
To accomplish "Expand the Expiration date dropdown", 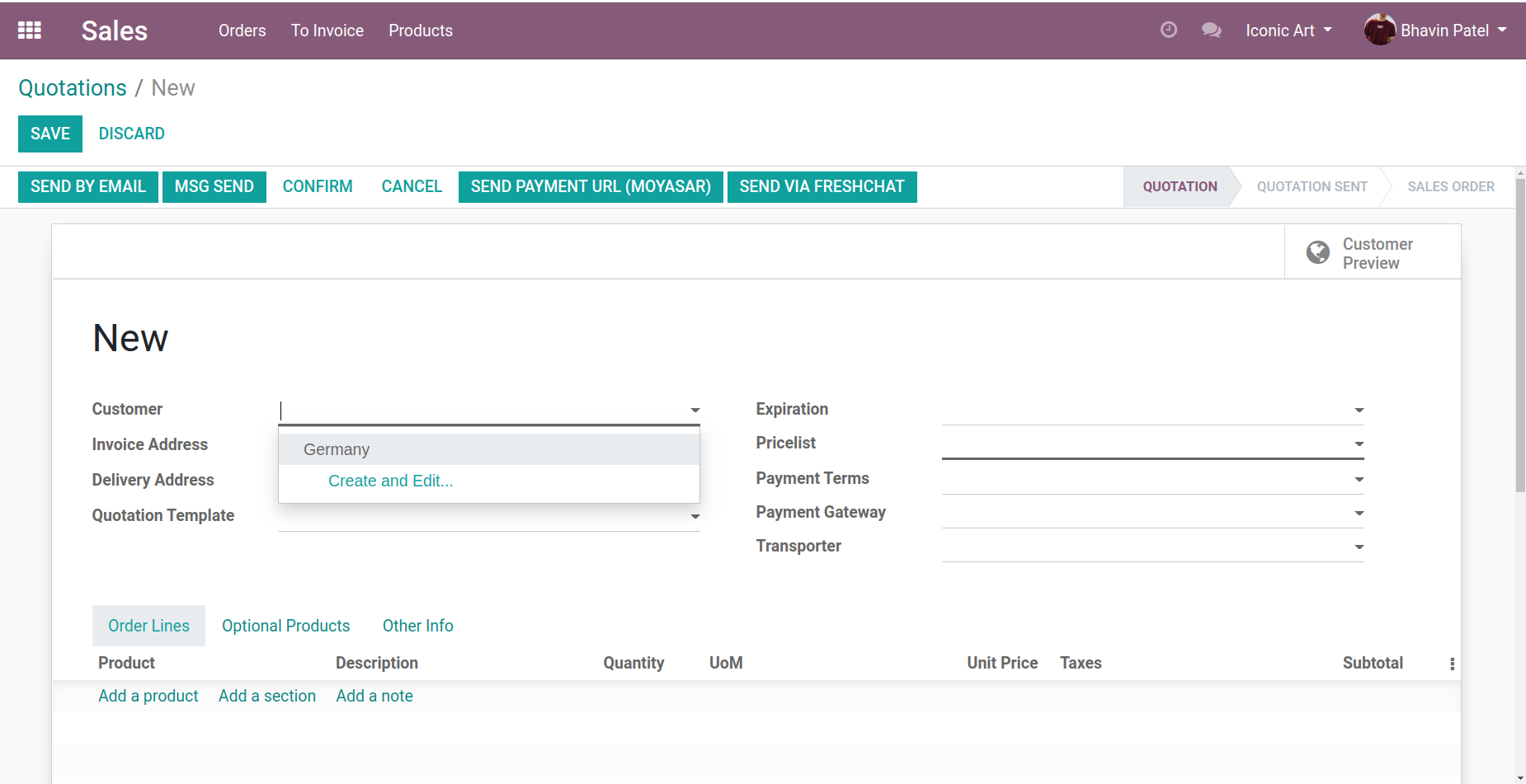I will (x=1359, y=410).
